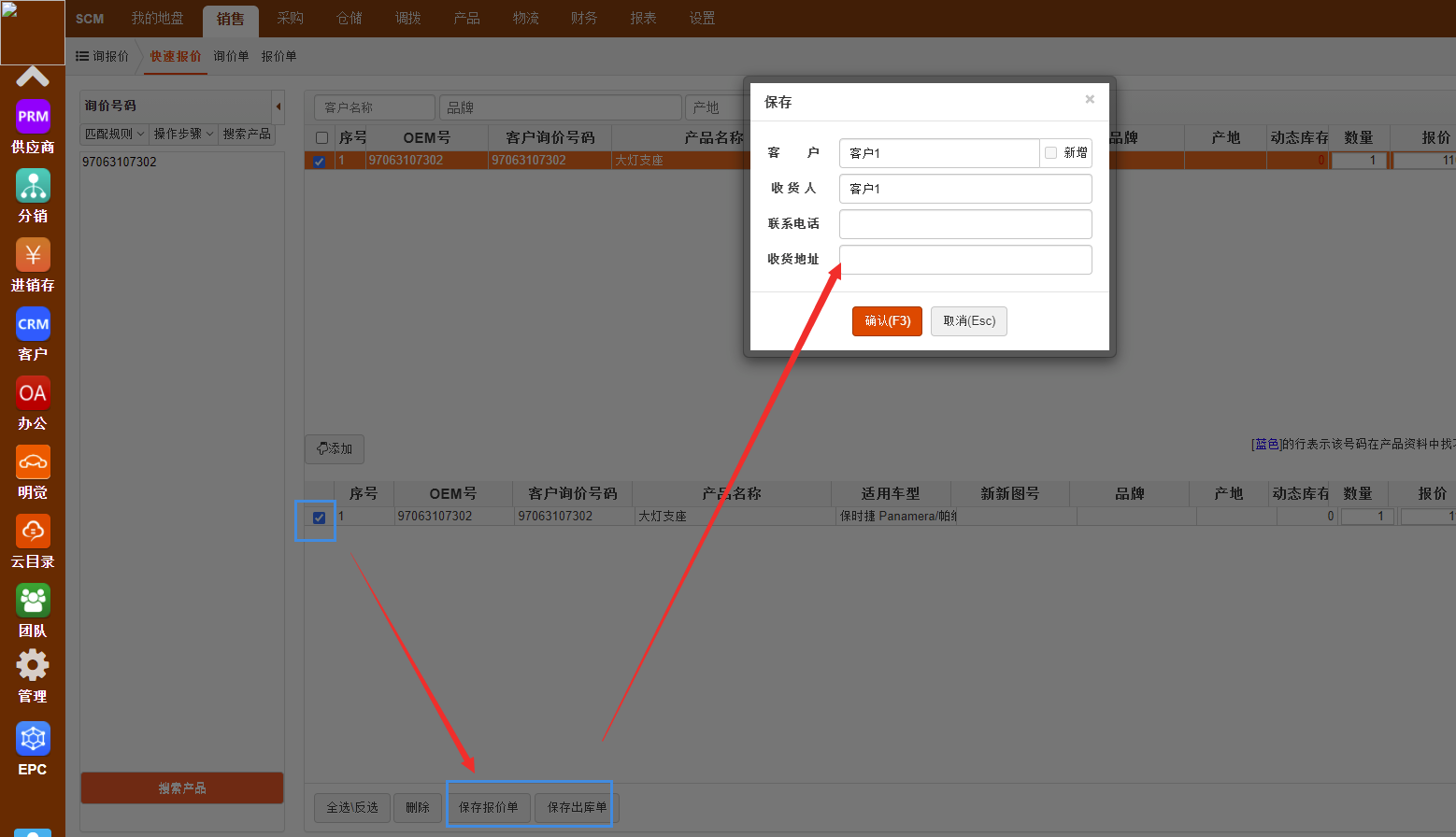Close the 保存 dialog
The height and width of the screenshot is (837, 1456).
[1090, 99]
